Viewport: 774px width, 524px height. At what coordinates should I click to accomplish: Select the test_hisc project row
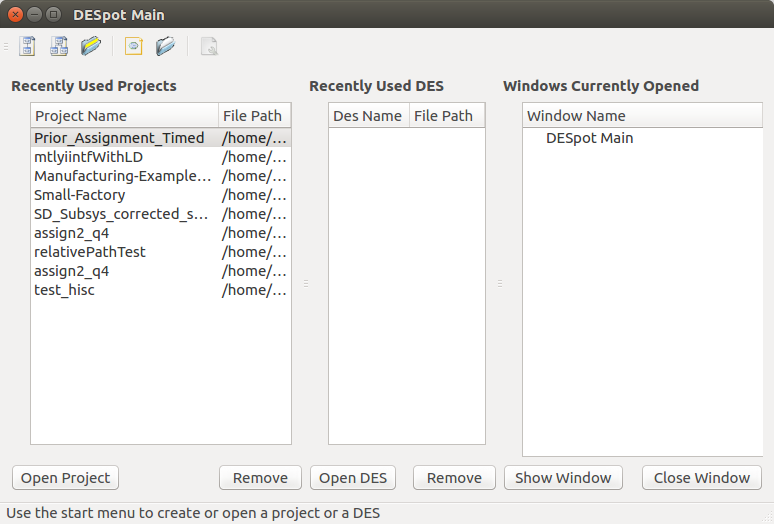(65, 290)
